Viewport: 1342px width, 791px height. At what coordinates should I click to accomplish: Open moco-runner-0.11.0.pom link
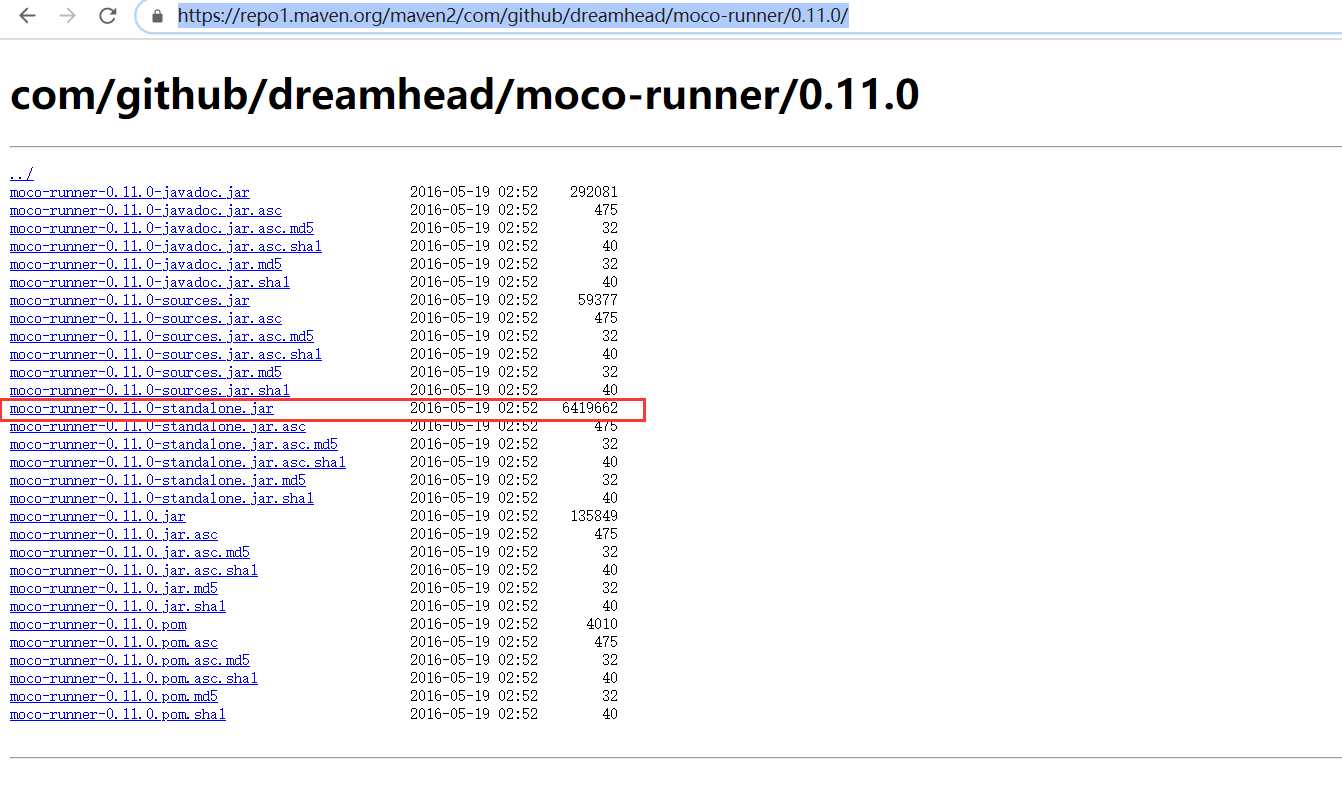[x=98, y=624]
